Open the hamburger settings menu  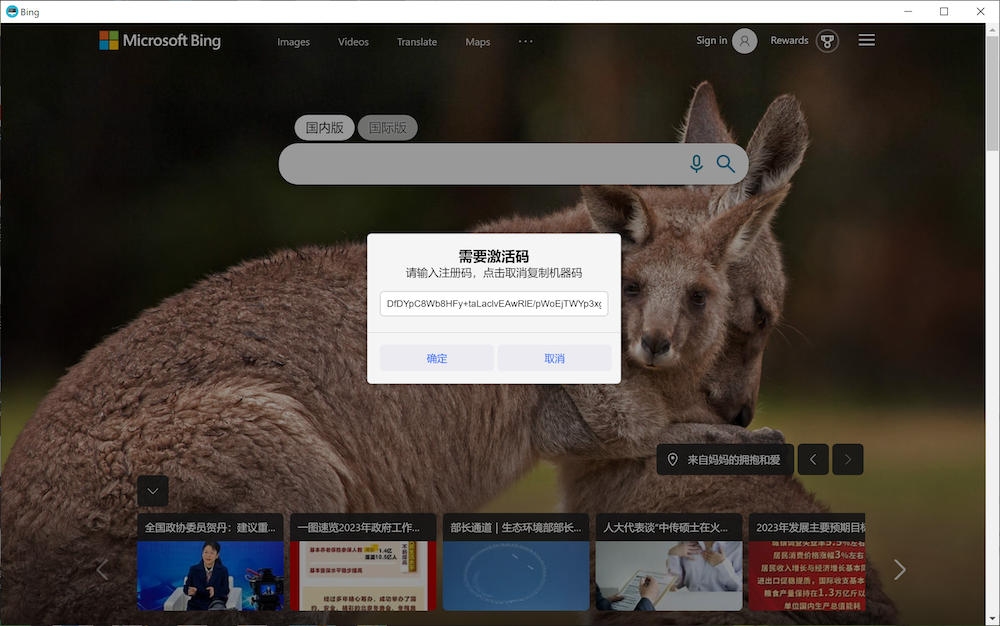coord(866,40)
